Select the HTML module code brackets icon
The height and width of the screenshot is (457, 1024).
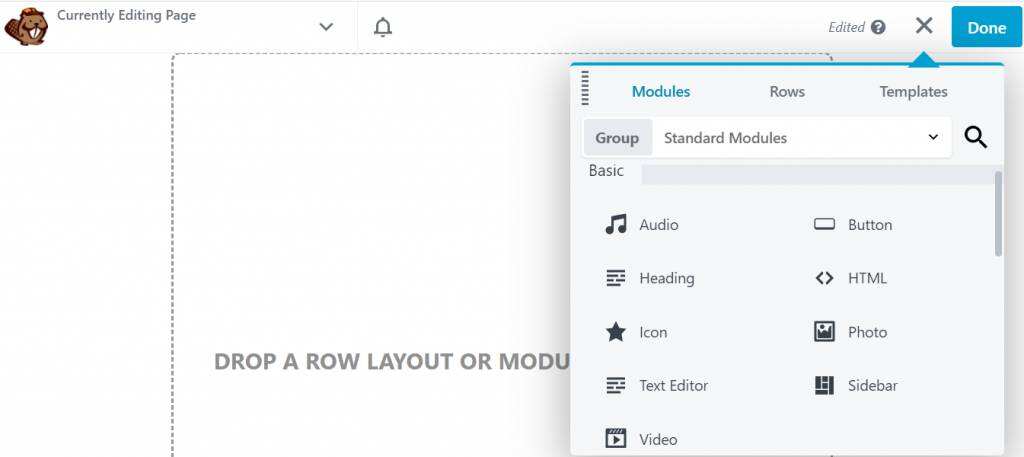click(824, 278)
